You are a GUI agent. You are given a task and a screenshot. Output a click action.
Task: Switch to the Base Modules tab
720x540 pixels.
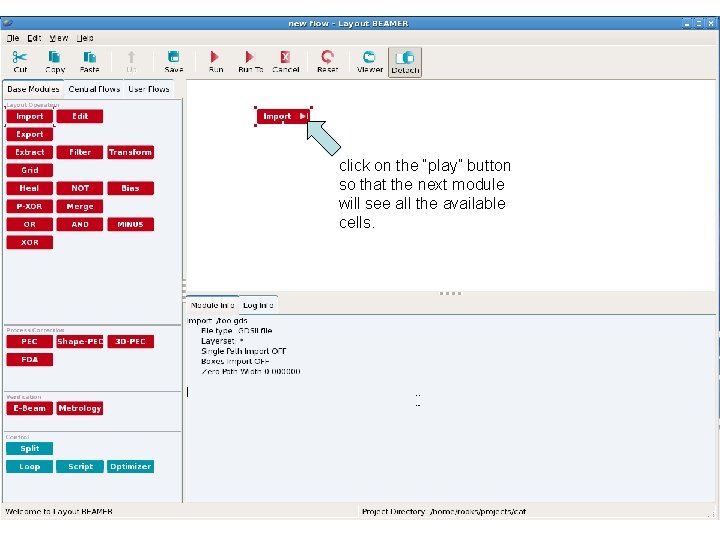coord(33,89)
